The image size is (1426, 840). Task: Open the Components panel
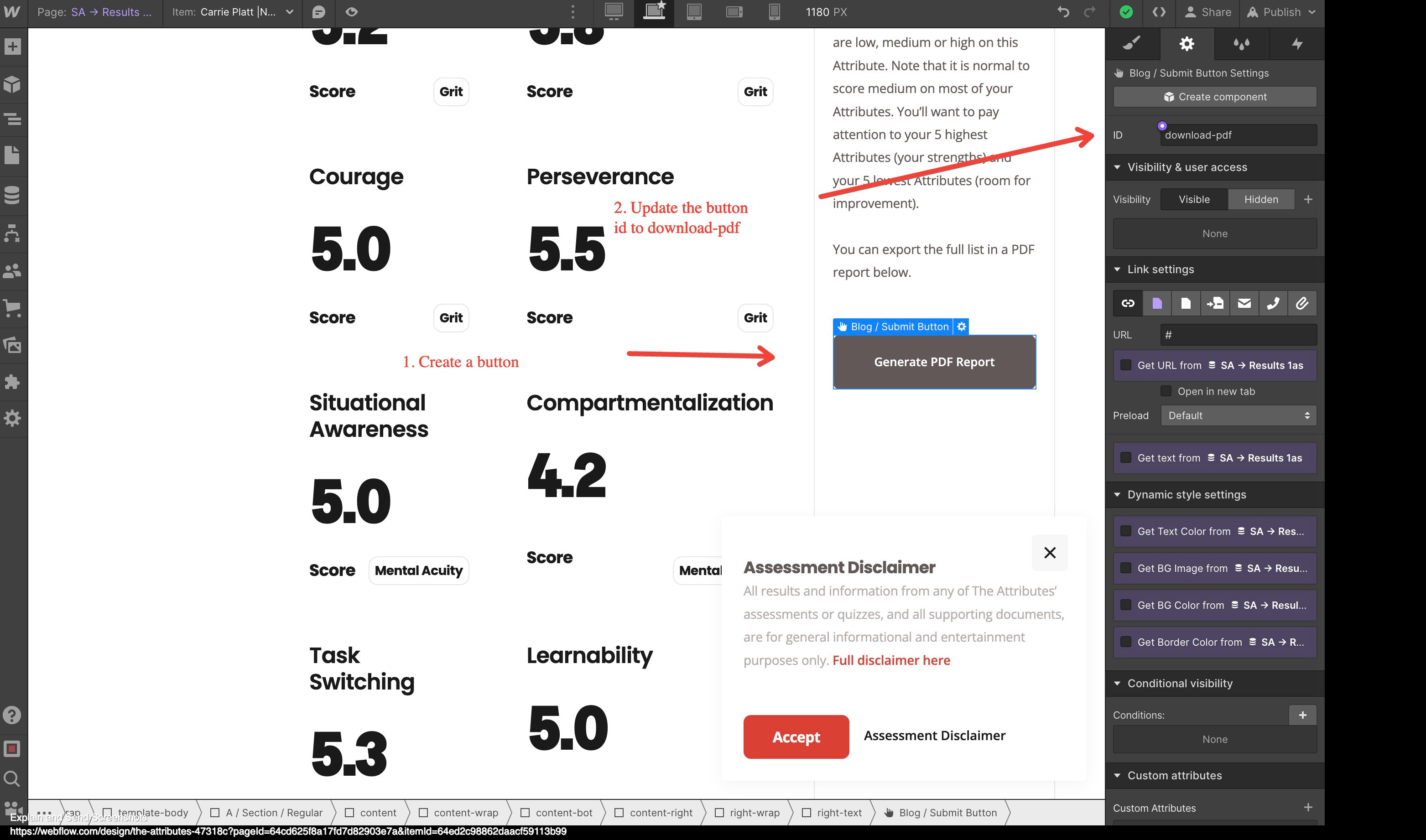click(x=12, y=84)
